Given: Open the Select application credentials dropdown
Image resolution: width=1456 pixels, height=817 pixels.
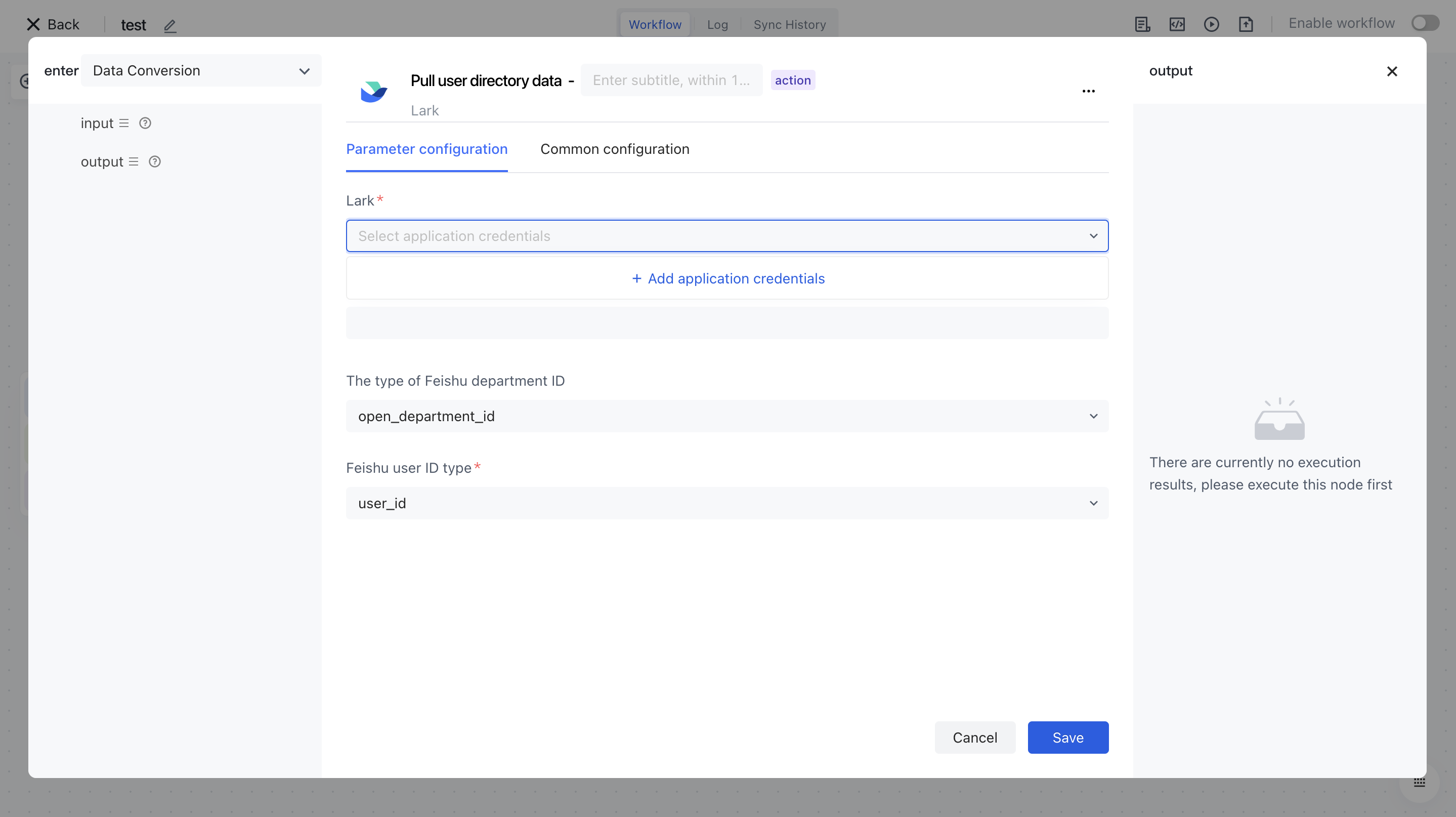Looking at the screenshot, I should 727,236.
